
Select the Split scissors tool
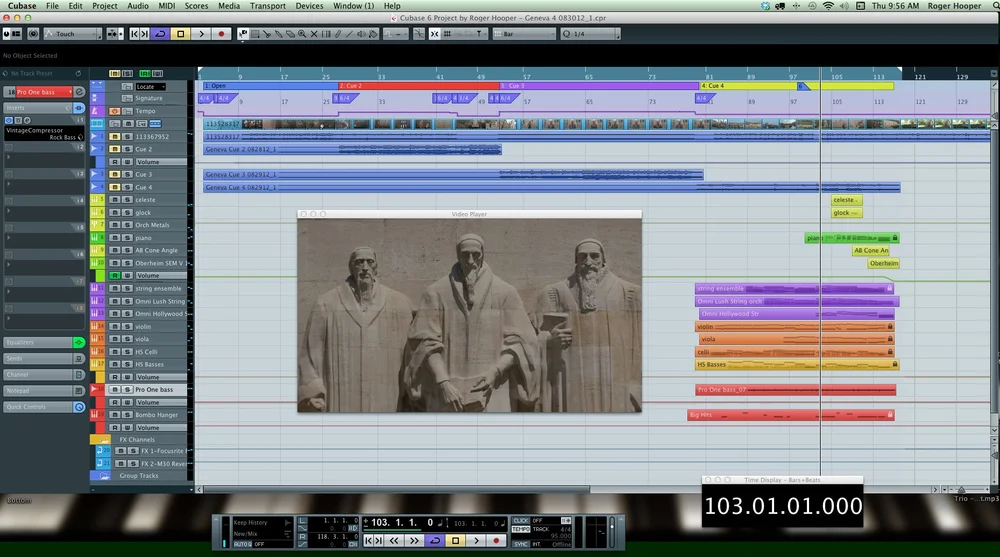pos(267,34)
